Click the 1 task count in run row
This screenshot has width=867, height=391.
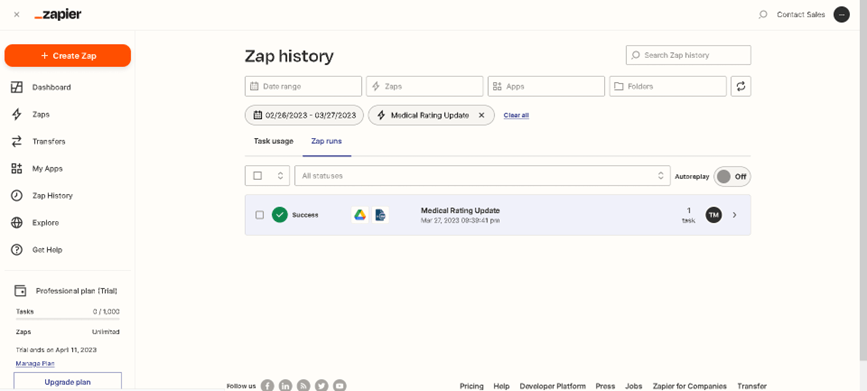pos(687,215)
